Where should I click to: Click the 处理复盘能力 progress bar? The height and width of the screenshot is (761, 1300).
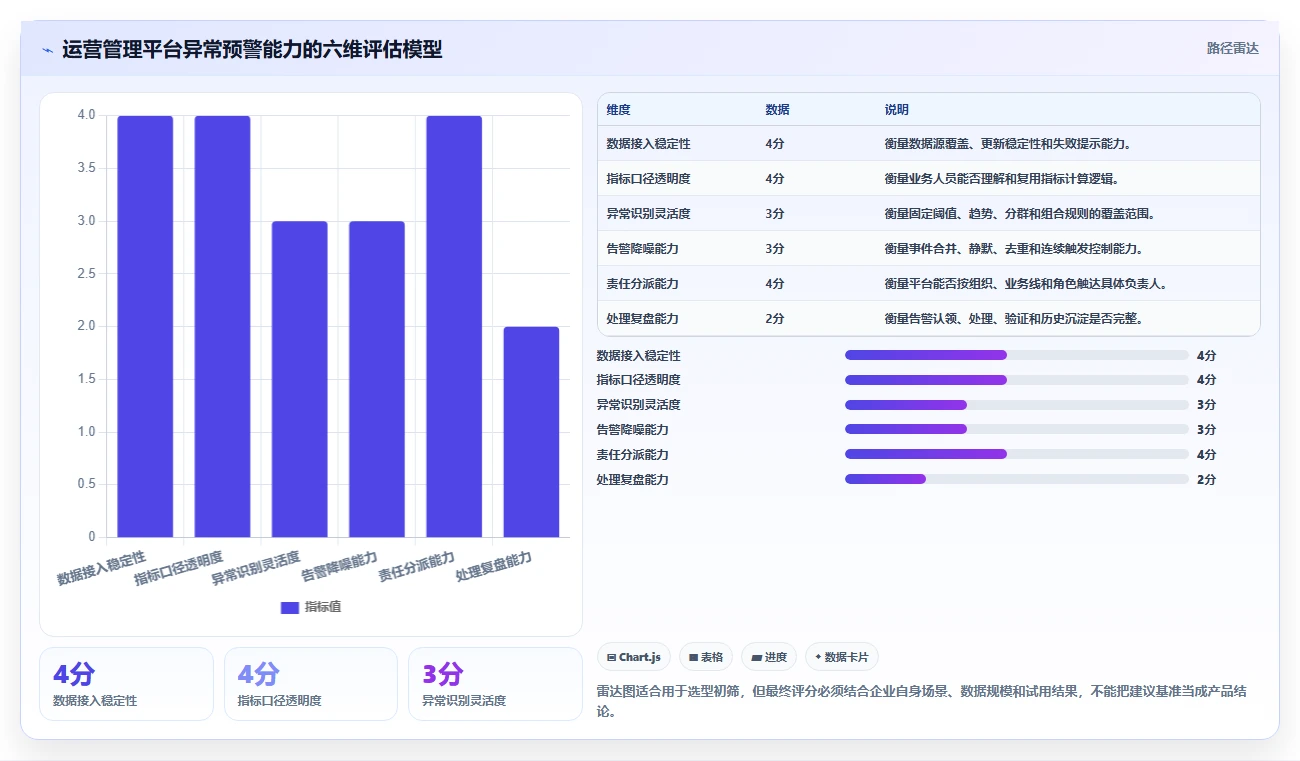pos(1017,479)
